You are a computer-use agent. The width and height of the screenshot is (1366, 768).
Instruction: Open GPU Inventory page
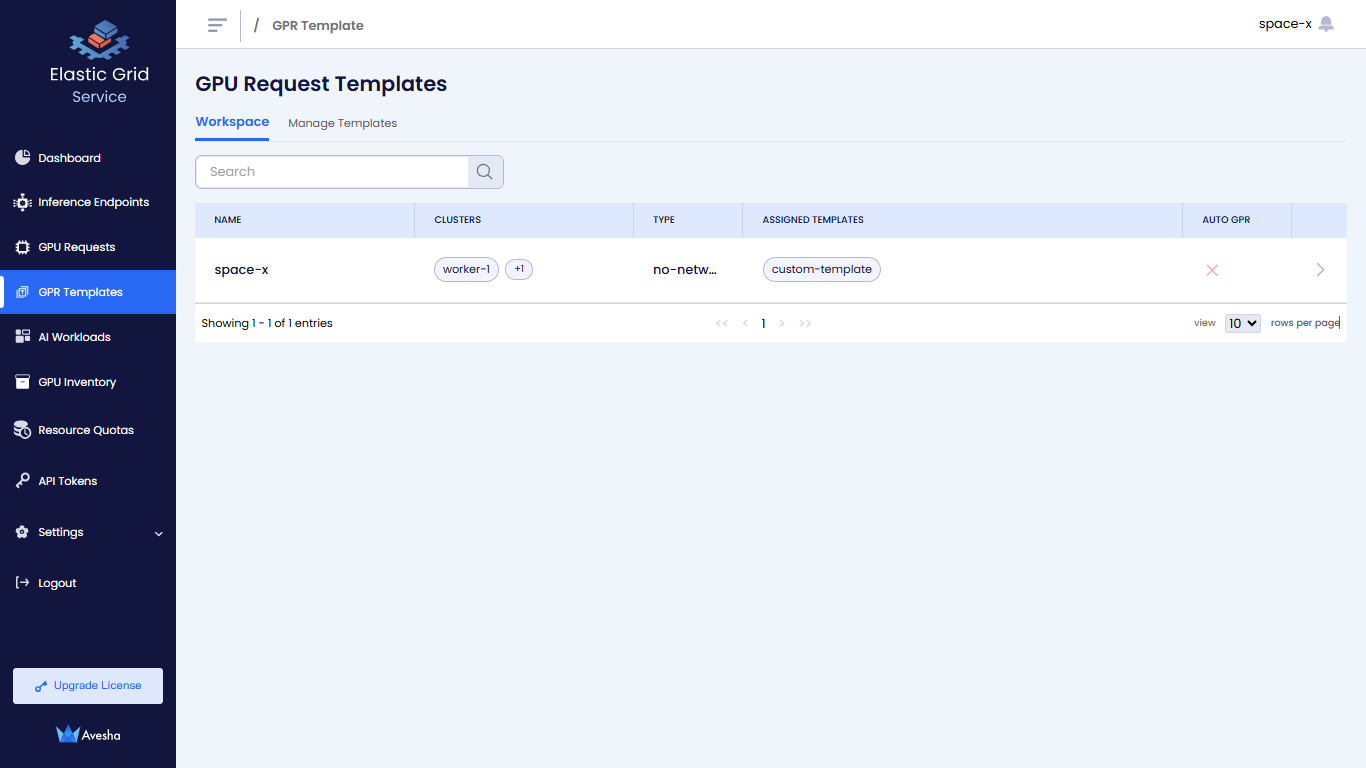click(x=77, y=382)
